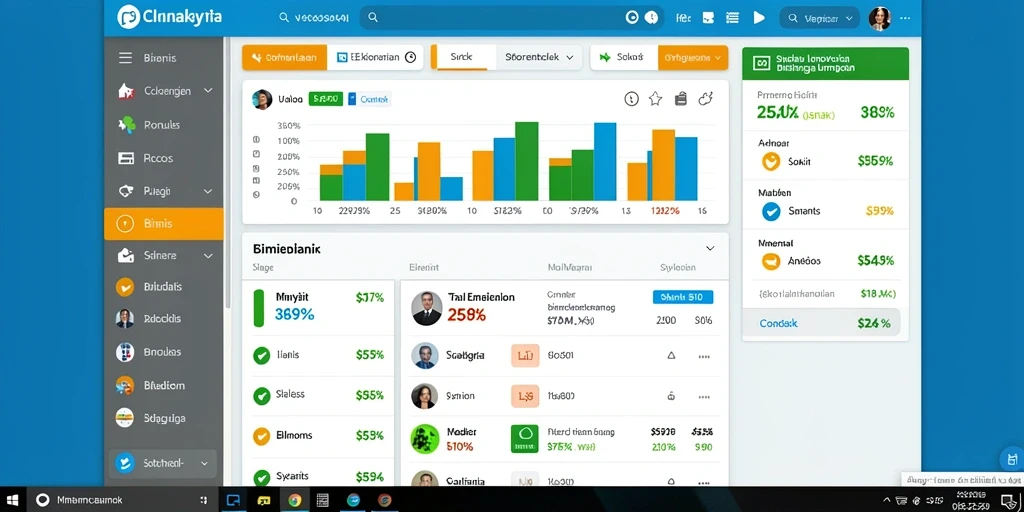Click the star favorite icon above chart
This screenshot has width=1024, height=512.
[655, 99]
